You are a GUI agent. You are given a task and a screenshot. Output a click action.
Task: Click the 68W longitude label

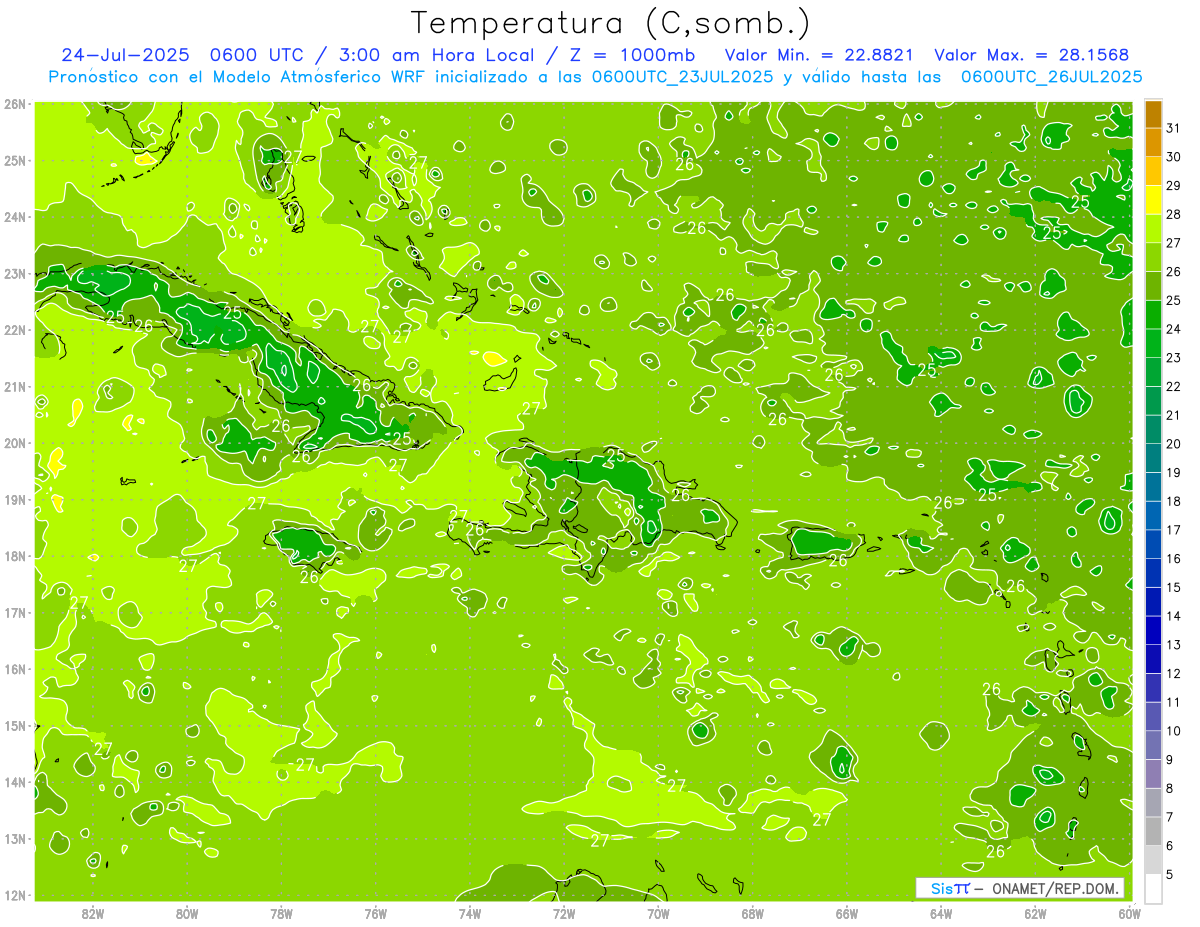753,913
